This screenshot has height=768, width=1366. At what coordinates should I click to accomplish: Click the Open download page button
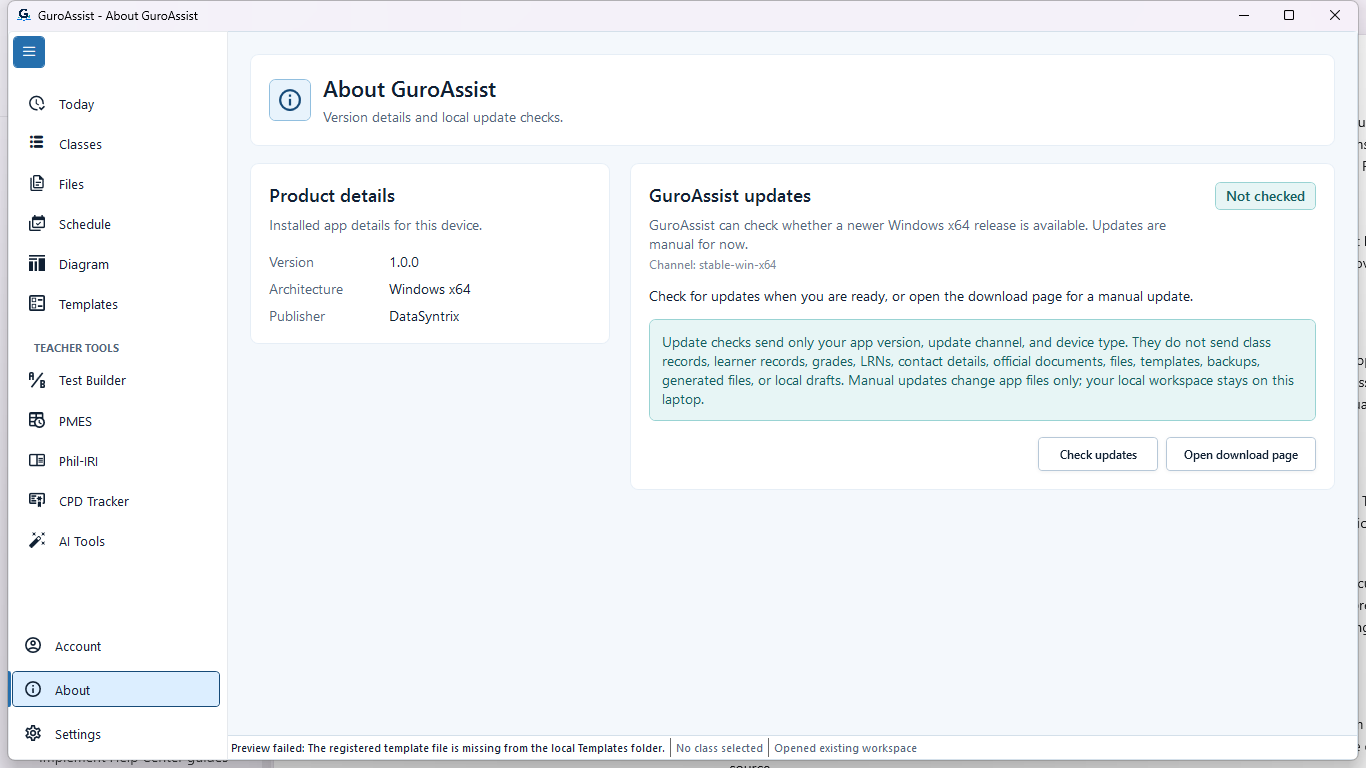(x=1241, y=454)
